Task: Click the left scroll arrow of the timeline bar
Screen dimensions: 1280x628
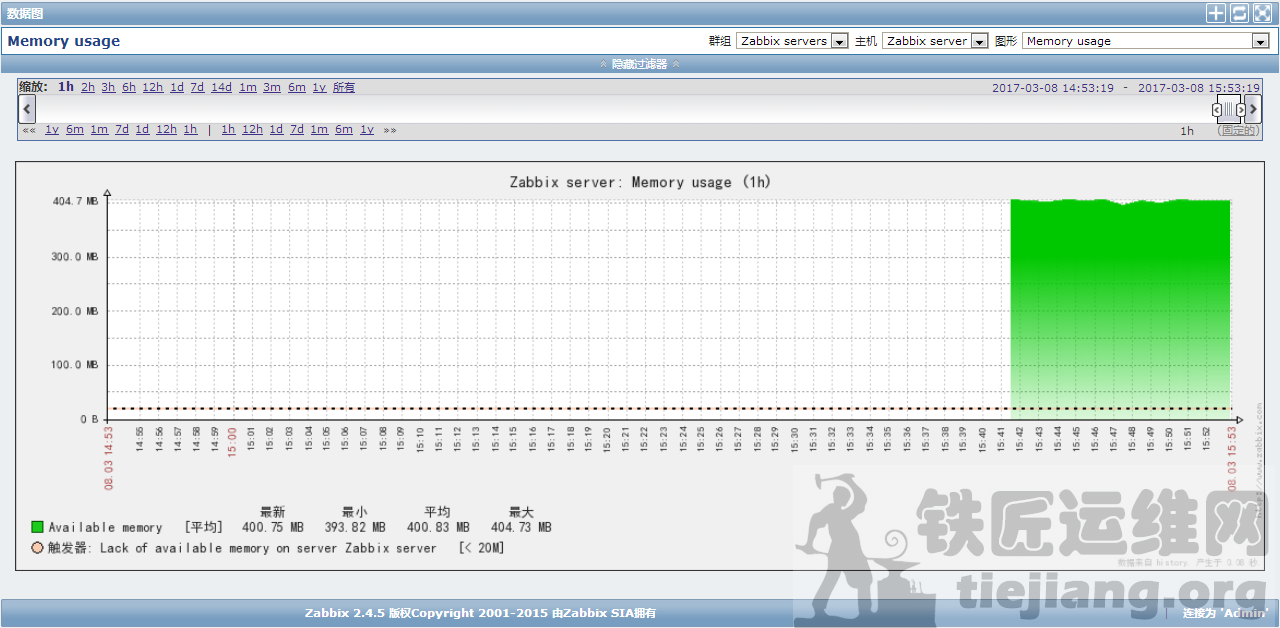Action: 27,109
